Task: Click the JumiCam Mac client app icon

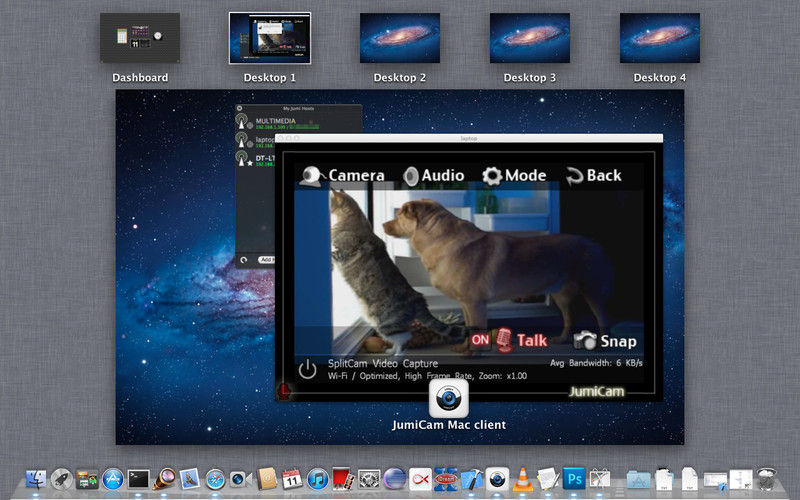Action: [448, 398]
